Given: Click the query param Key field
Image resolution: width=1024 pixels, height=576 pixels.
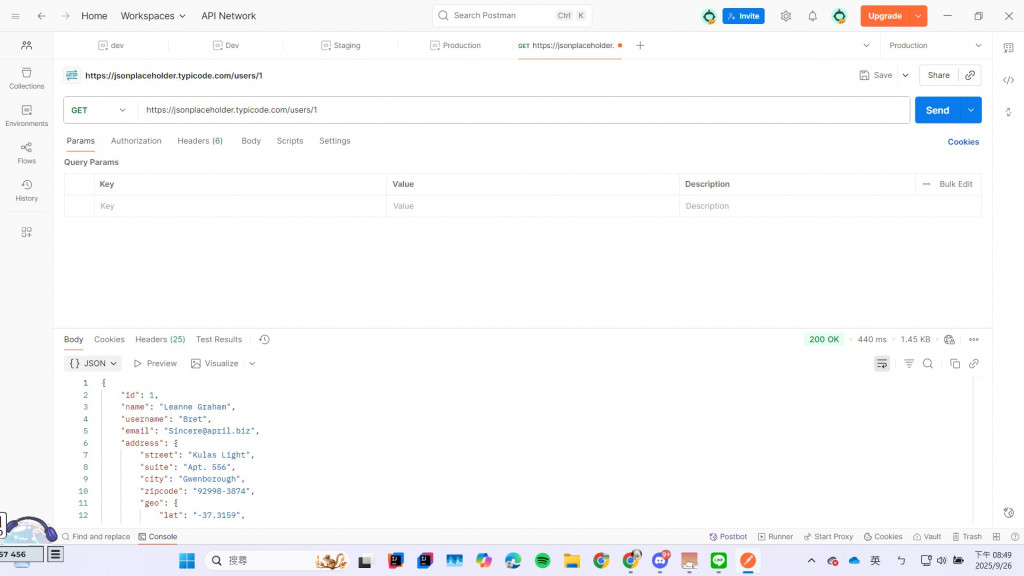Looking at the screenshot, I should (240, 206).
